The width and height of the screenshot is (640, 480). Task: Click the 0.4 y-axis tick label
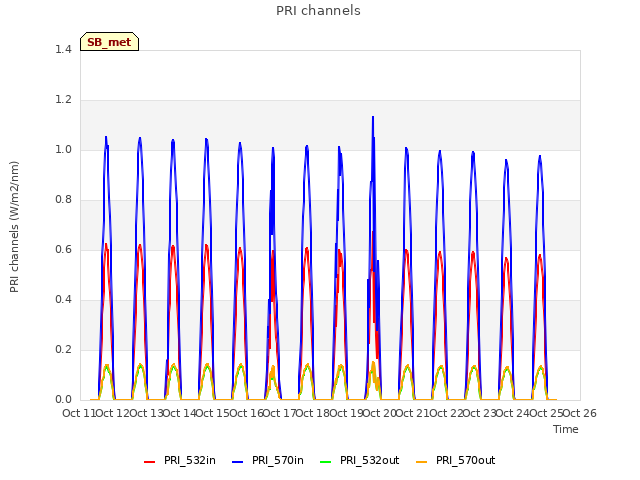click(x=63, y=300)
